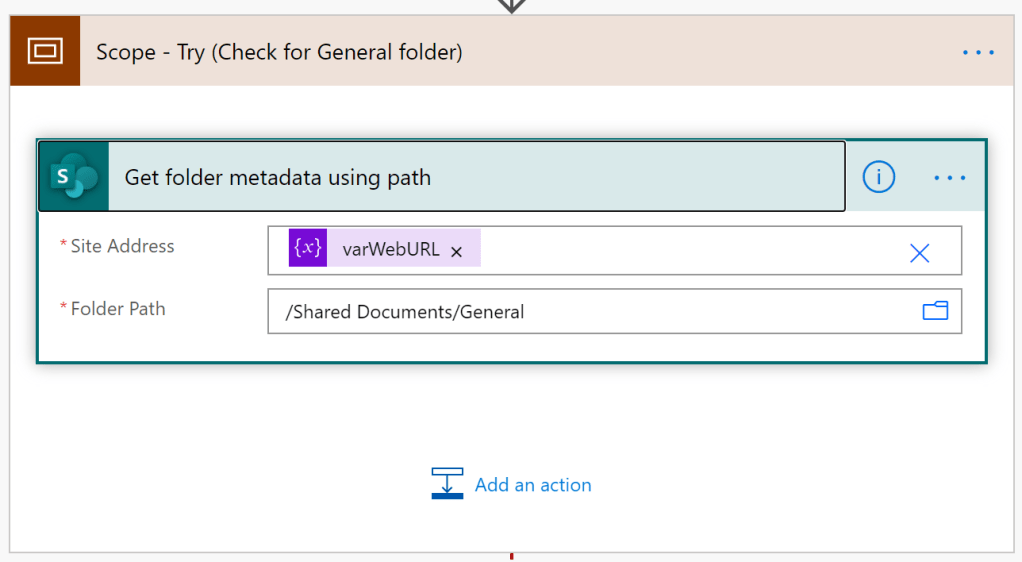Collapse the Scope - Try header title
This screenshot has width=1022, height=562.
pos(279,52)
